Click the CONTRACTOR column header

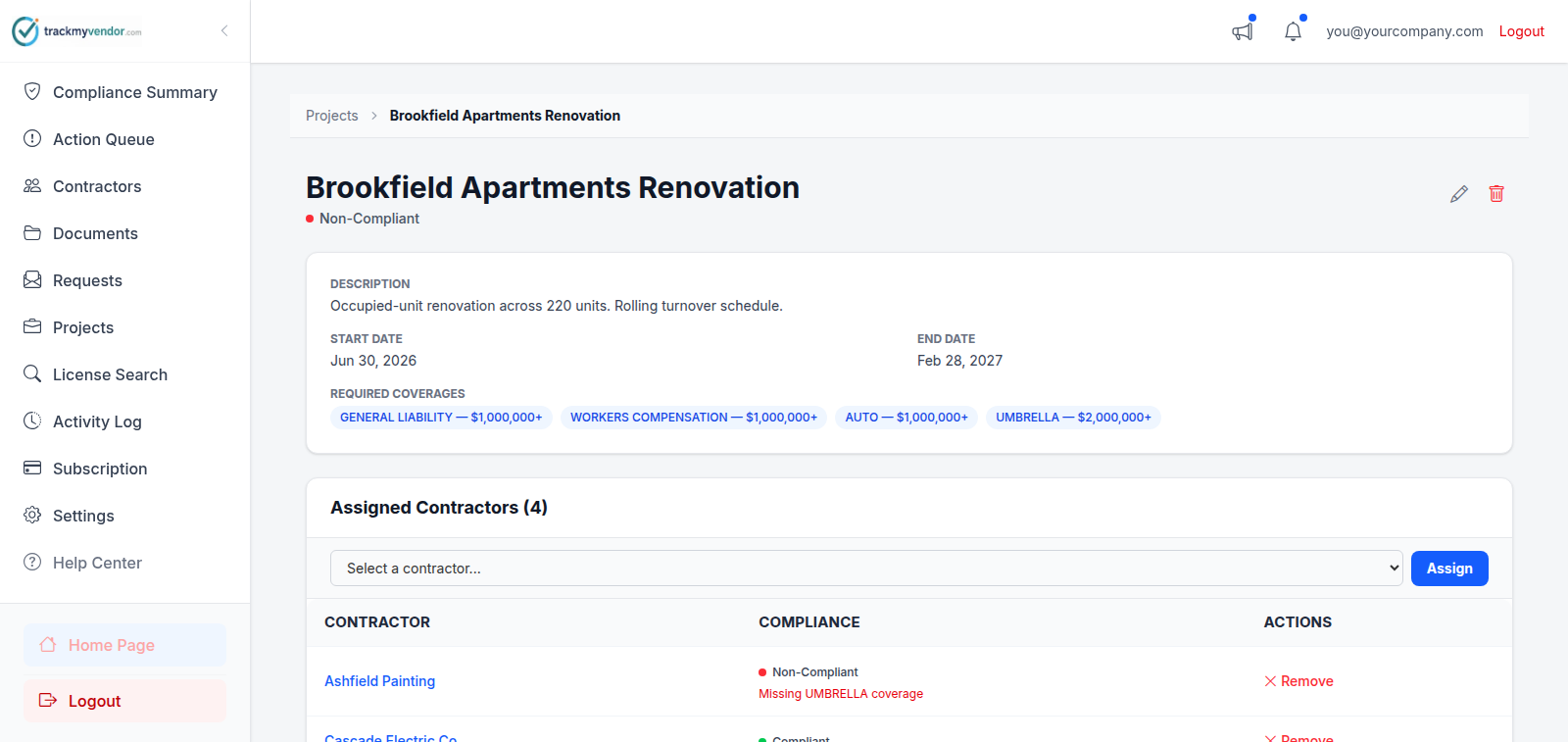pyautogui.click(x=377, y=622)
